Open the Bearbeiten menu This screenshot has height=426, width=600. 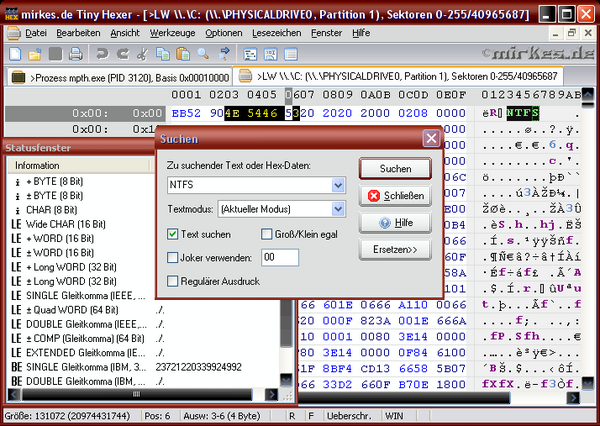[78, 33]
